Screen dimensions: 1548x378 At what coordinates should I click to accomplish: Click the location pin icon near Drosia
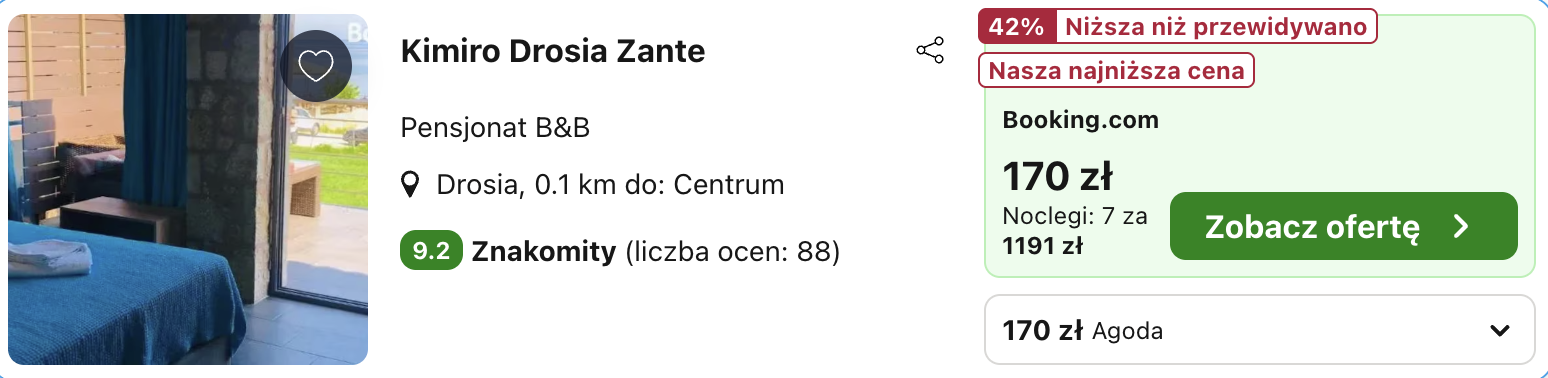(x=410, y=185)
